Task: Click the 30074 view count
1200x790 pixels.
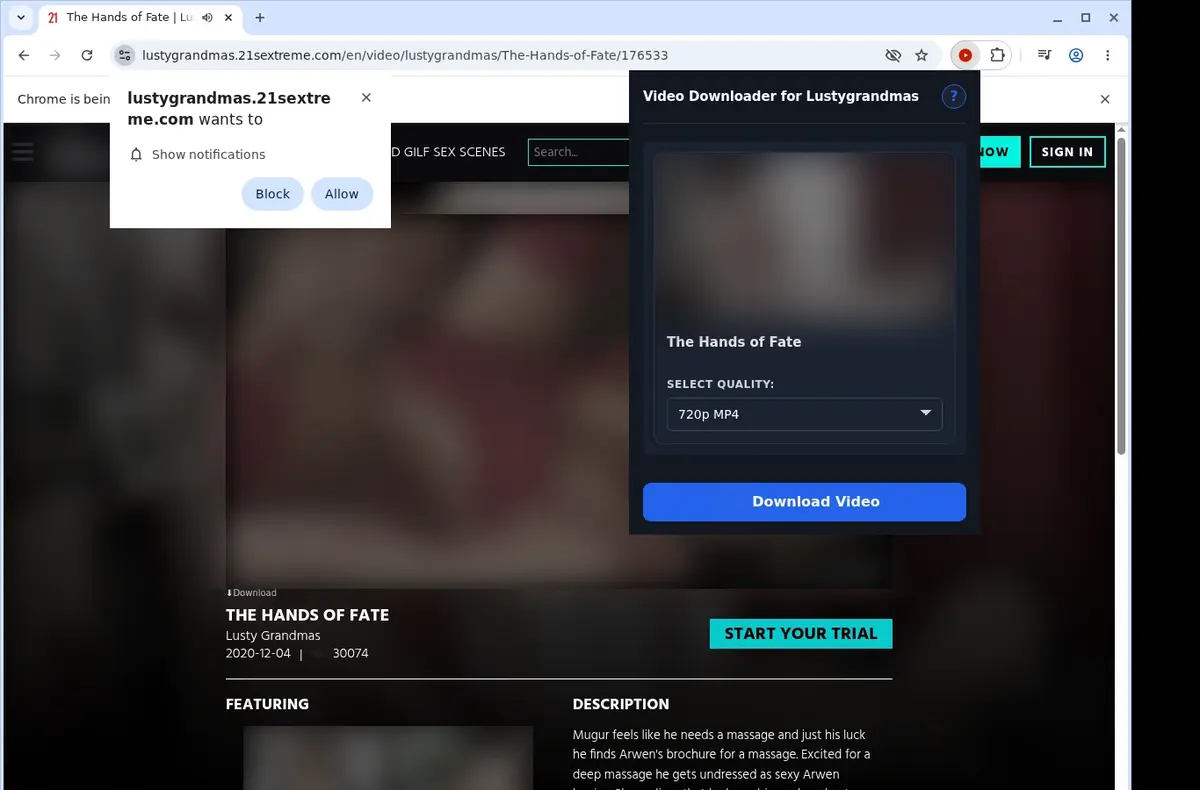Action: pyautogui.click(x=350, y=654)
